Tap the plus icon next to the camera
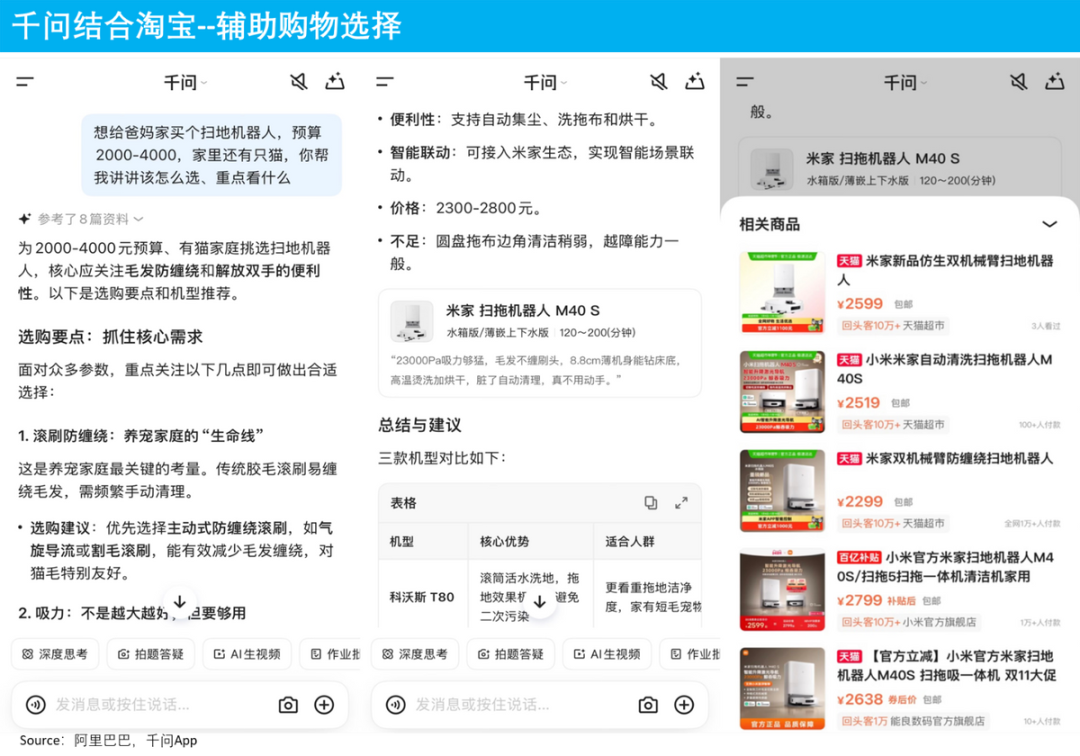Viewport: 1080px width, 756px height. (x=324, y=705)
